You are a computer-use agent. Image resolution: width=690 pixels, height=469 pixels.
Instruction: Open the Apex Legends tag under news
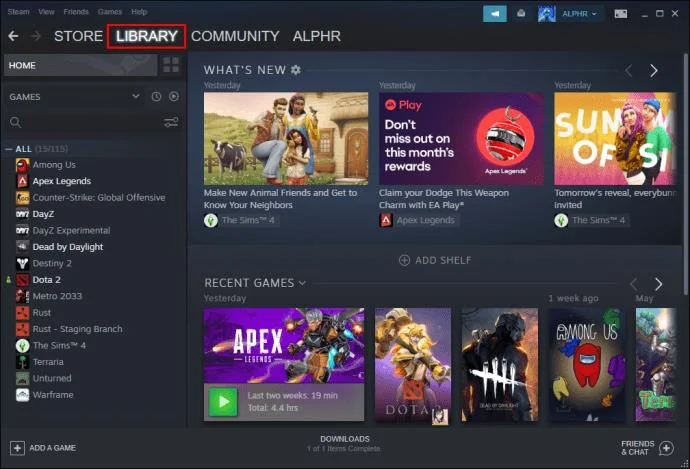[419, 220]
